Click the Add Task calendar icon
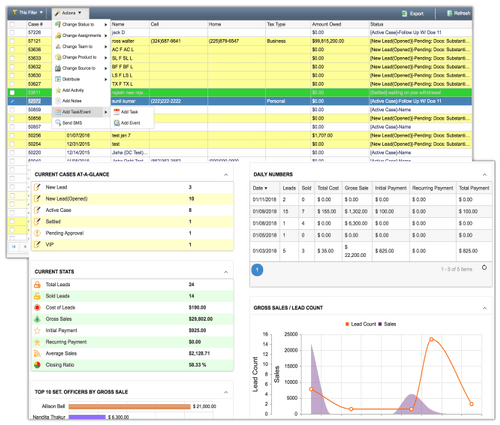This screenshot has width=500, height=425. coord(117,112)
